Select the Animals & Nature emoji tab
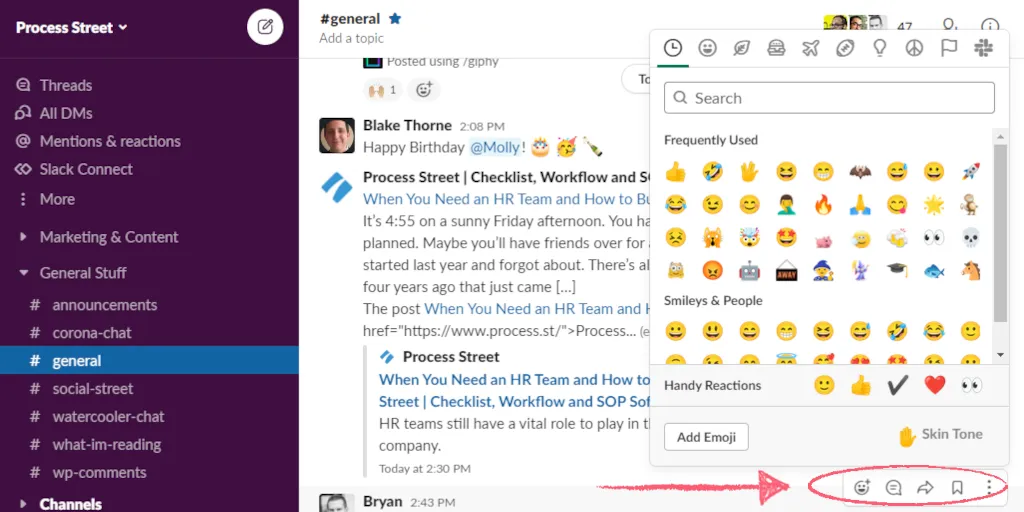Image resolution: width=1024 pixels, height=512 pixels. coord(742,48)
